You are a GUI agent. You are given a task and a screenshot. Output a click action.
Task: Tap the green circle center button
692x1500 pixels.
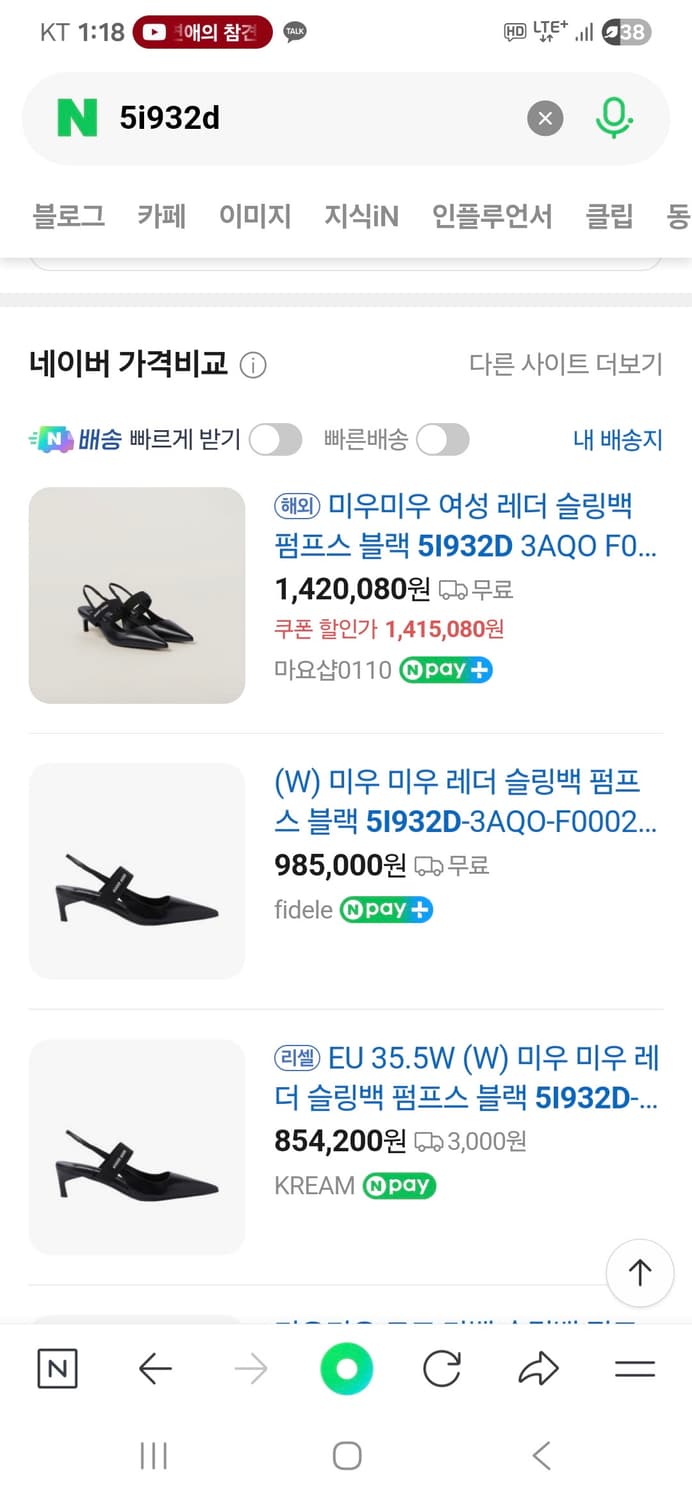coord(346,1369)
